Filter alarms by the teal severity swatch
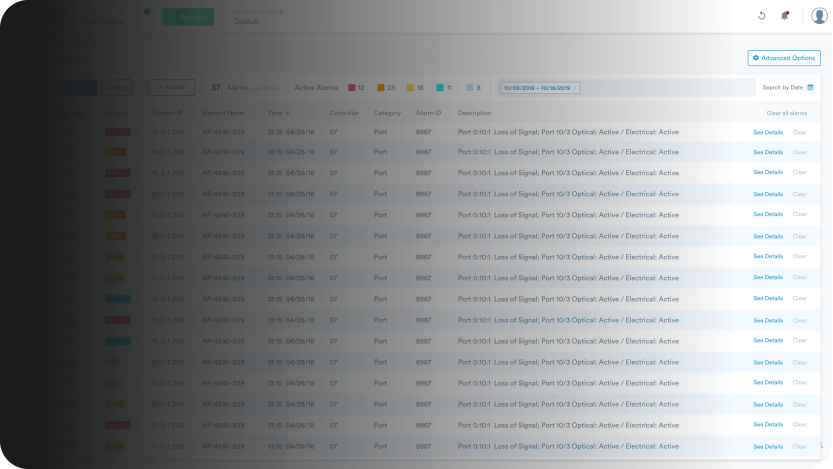833x469 pixels. (x=440, y=88)
